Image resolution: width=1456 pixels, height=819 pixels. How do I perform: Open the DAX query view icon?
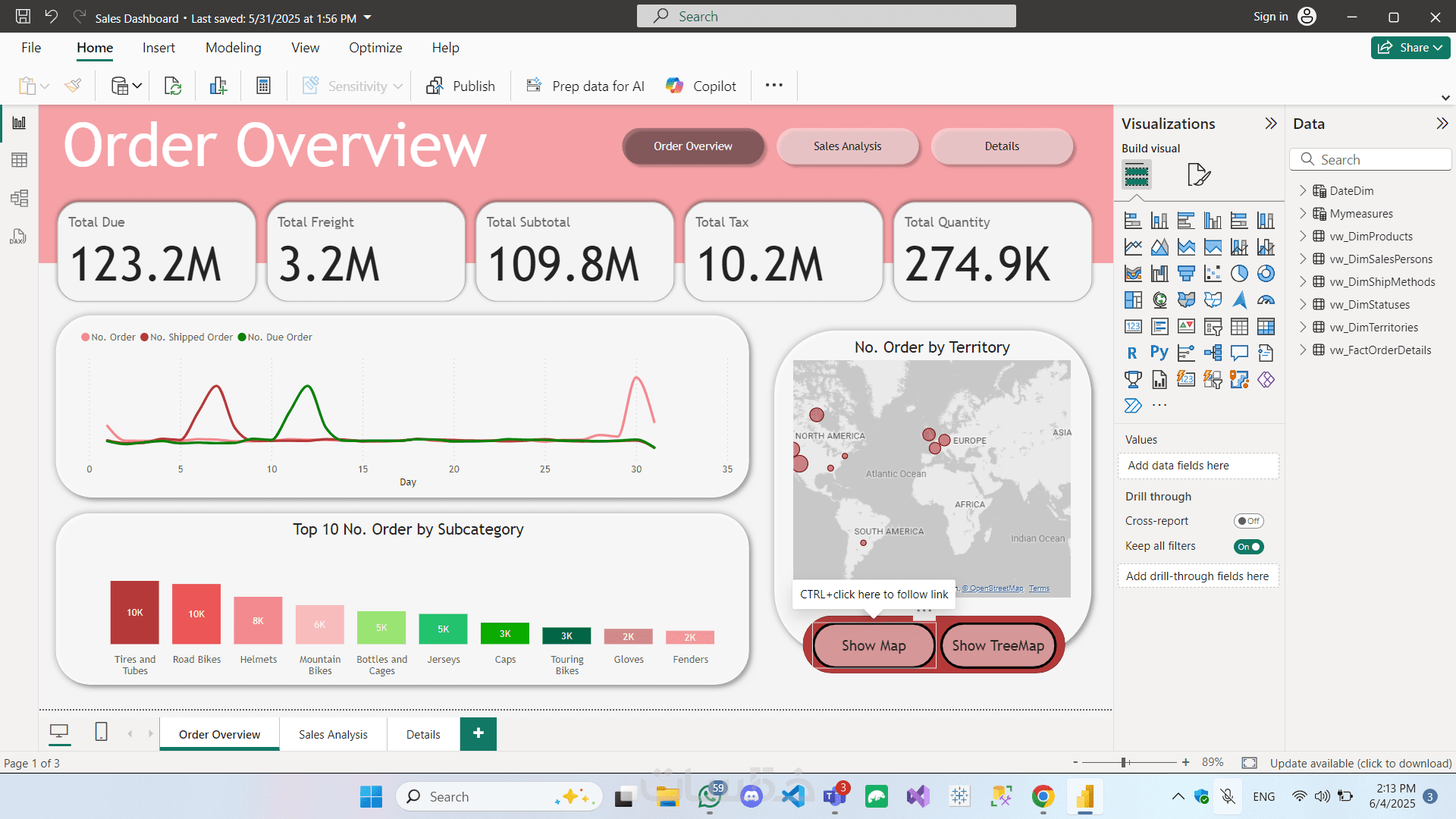click(20, 237)
